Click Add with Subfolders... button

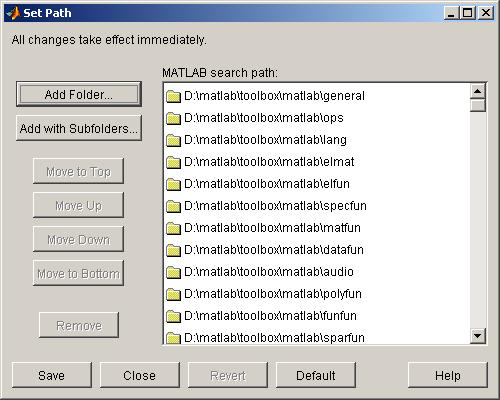pyautogui.click(x=79, y=128)
